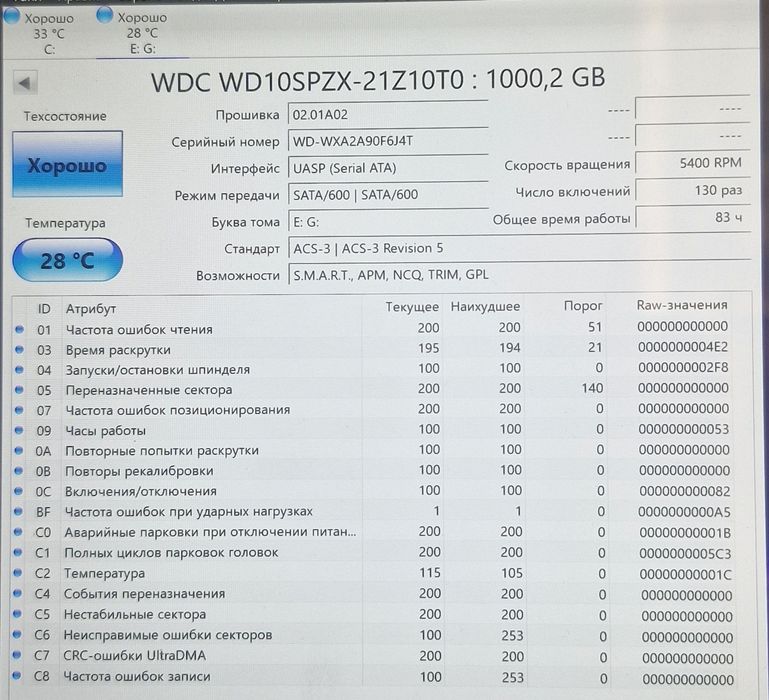Click the disk title WDC WD10SPZX-21Z10T0
The height and width of the screenshot is (700, 769).
[307, 81]
